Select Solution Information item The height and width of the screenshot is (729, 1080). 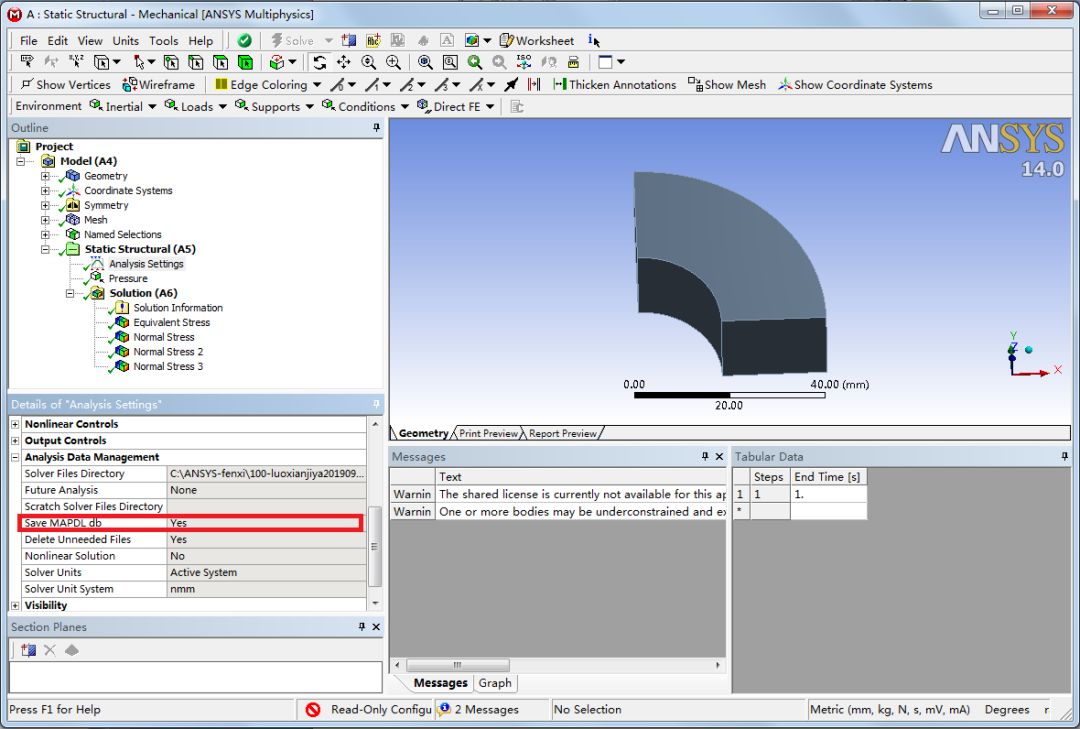(178, 308)
